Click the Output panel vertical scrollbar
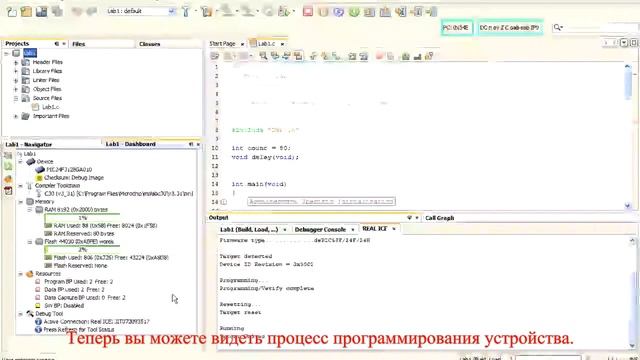The image size is (640, 360). [633, 292]
